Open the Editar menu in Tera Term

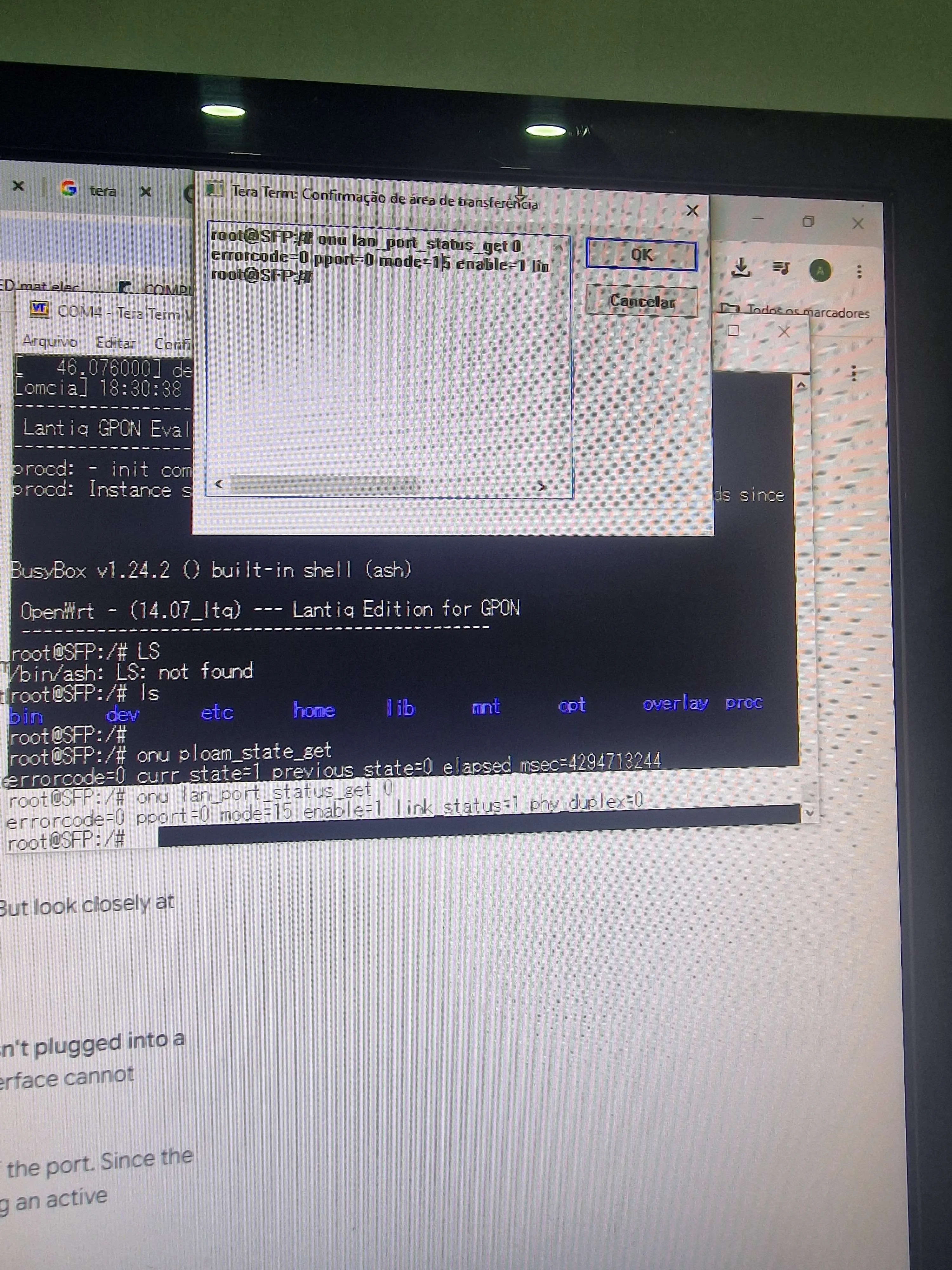pyautogui.click(x=115, y=343)
